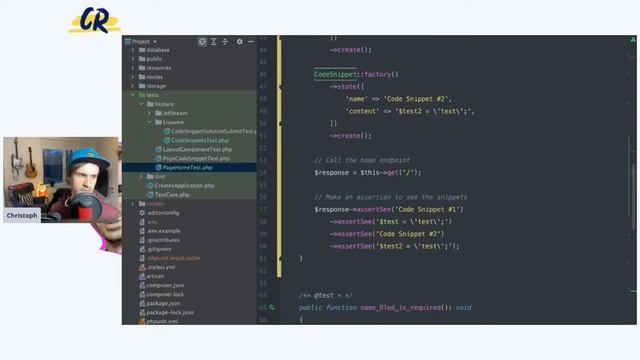Open CodeSnippetSolutionSubmitTest file

point(210,131)
